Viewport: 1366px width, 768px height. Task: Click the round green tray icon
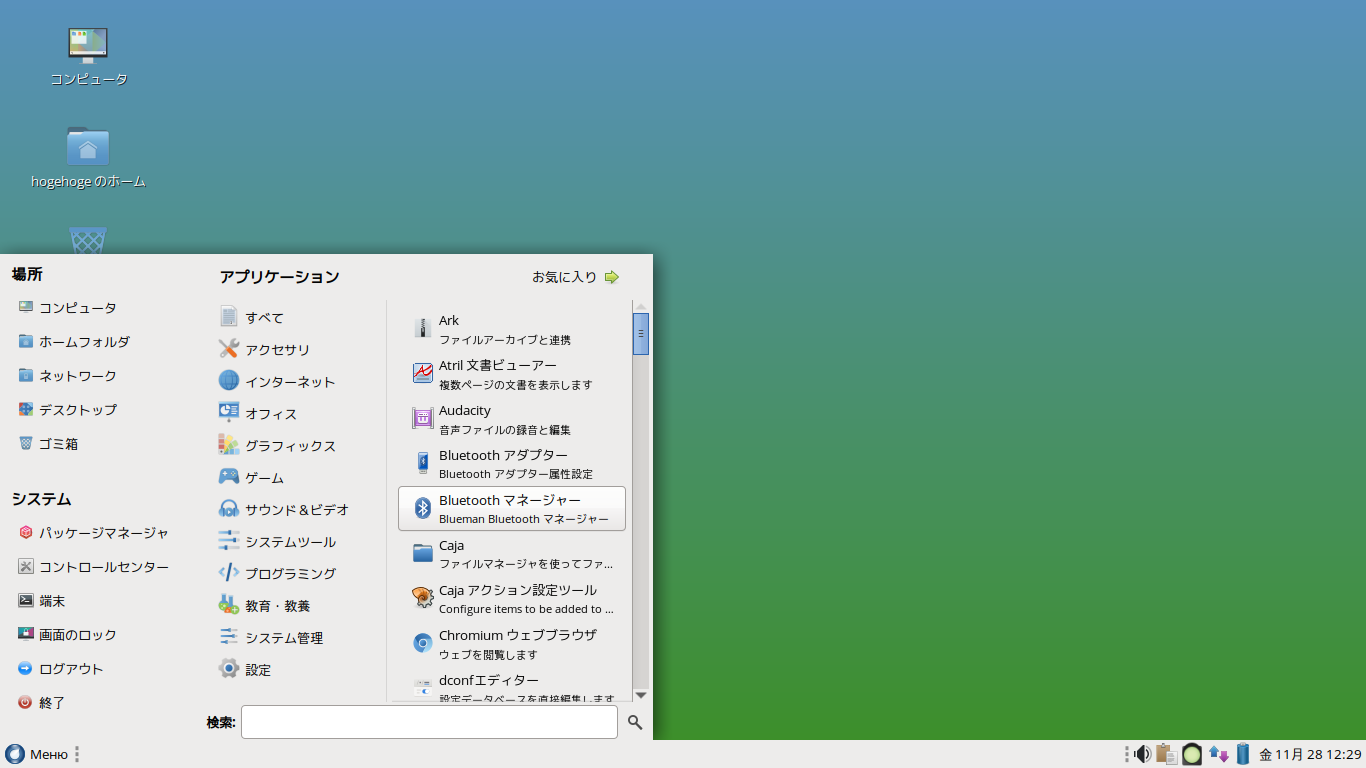click(x=1192, y=754)
